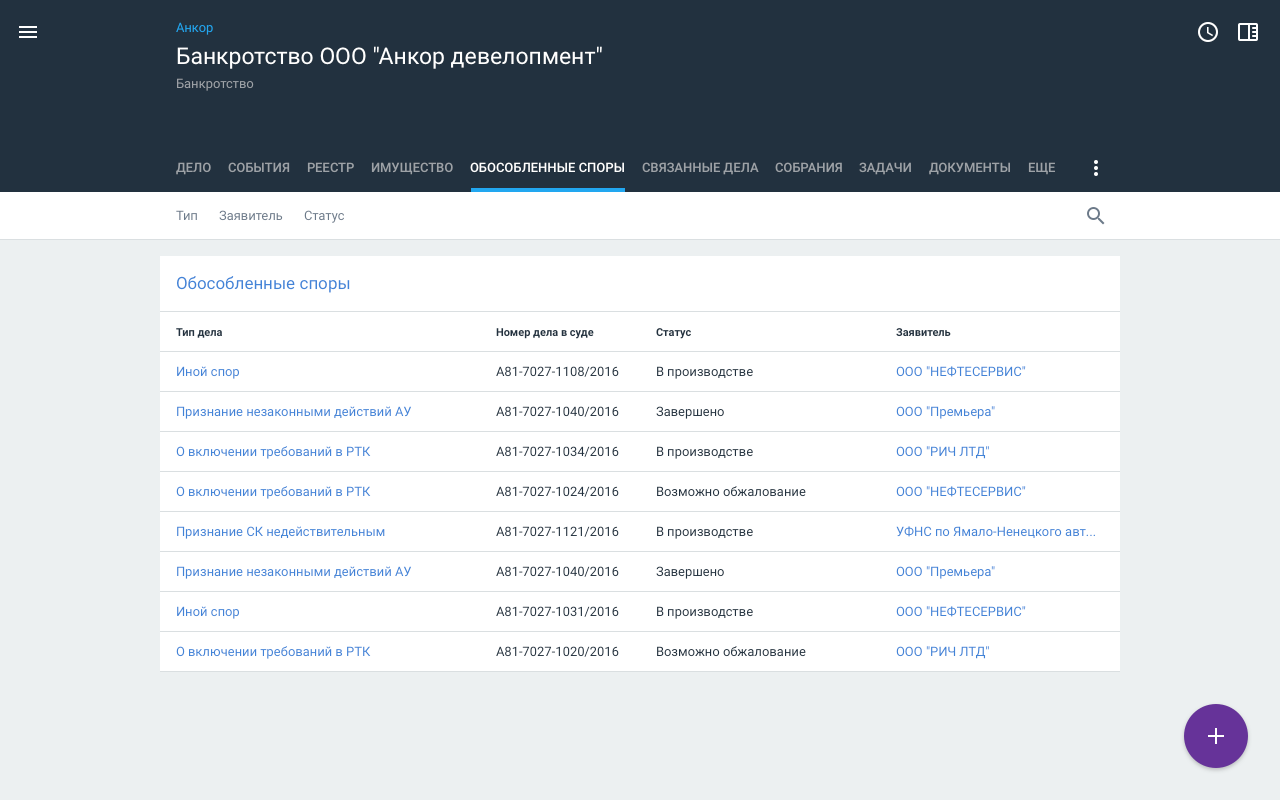Switch to the РЕЕСТР tab

[330, 168]
